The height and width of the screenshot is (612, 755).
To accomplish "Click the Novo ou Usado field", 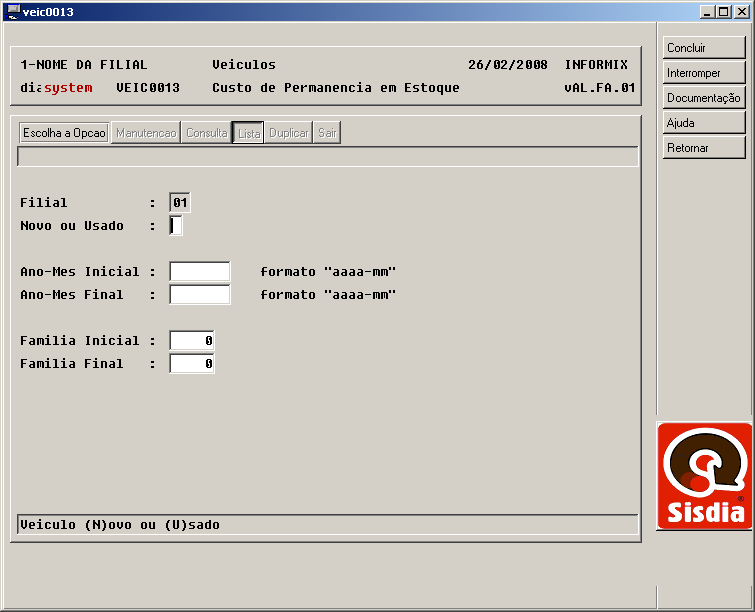I will pos(176,226).
